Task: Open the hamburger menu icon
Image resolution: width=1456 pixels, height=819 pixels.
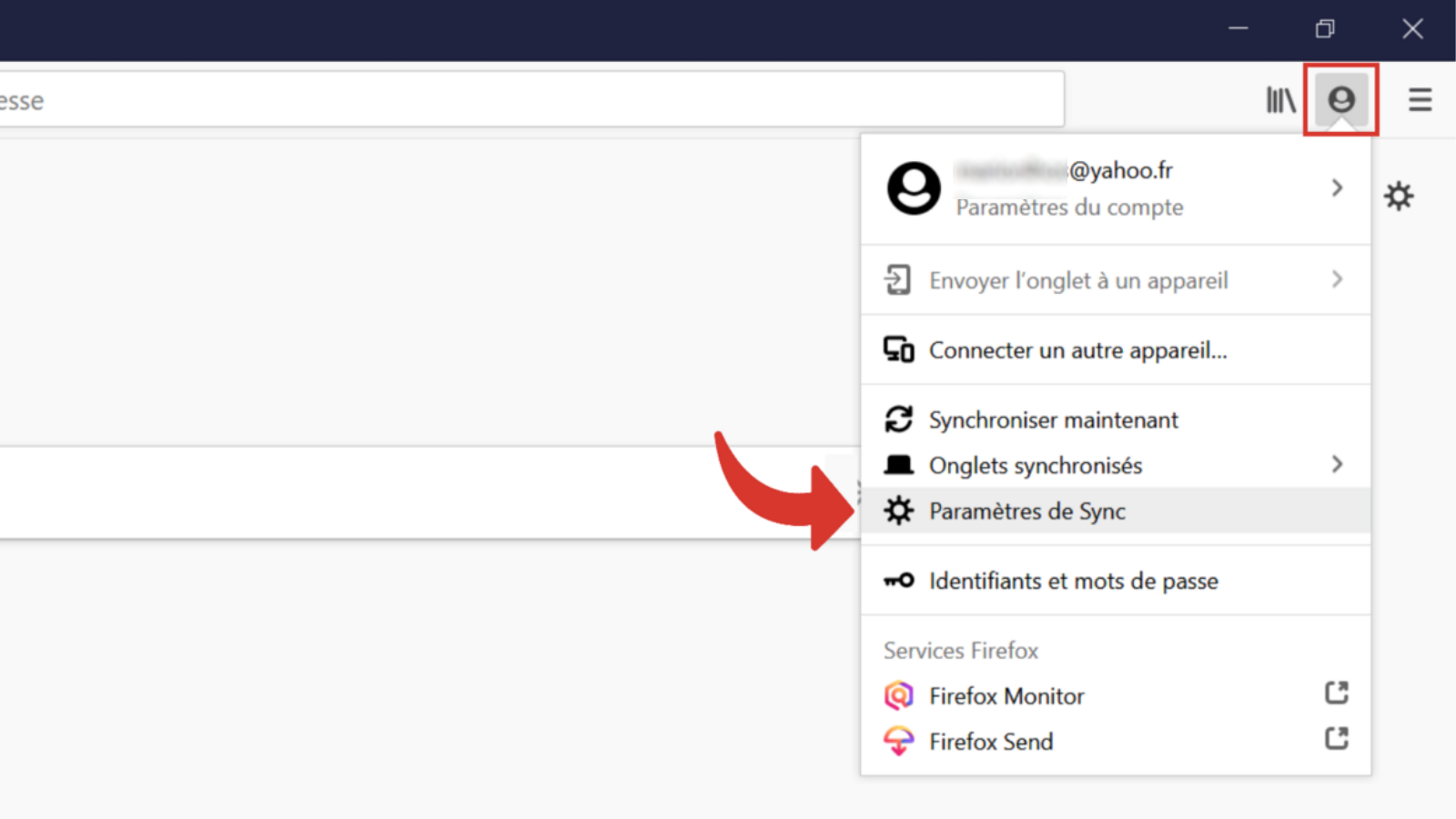Action: (x=1420, y=100)
